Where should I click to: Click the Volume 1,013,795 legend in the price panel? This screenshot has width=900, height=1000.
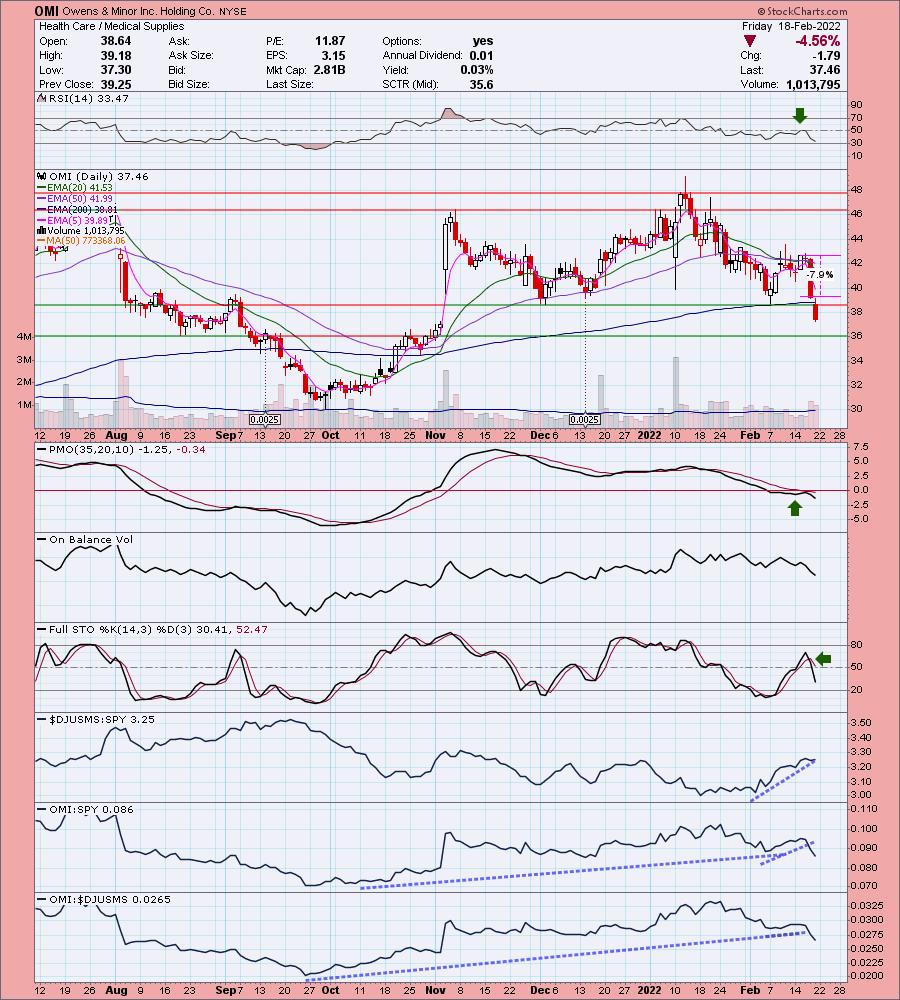coord(81,230)
